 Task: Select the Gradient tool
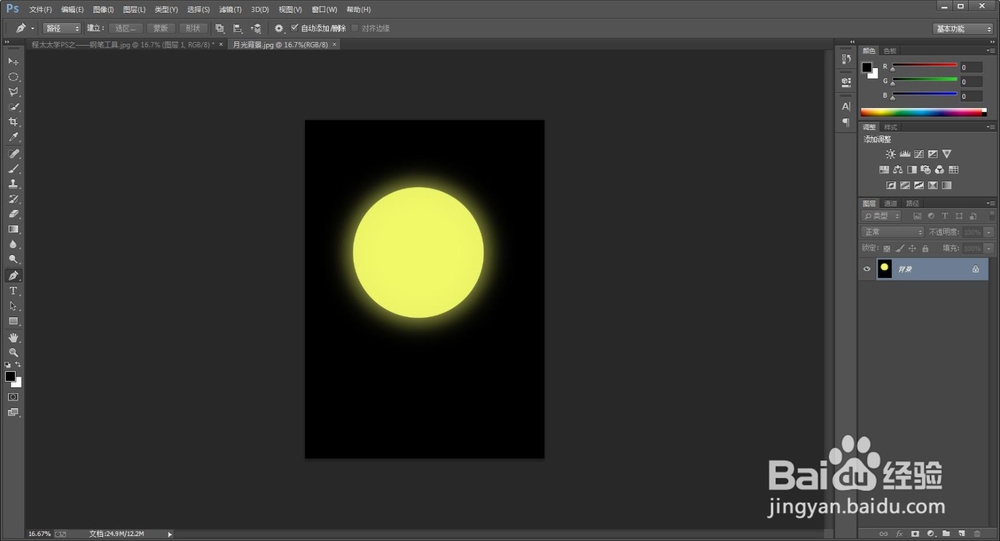point(13,229)
